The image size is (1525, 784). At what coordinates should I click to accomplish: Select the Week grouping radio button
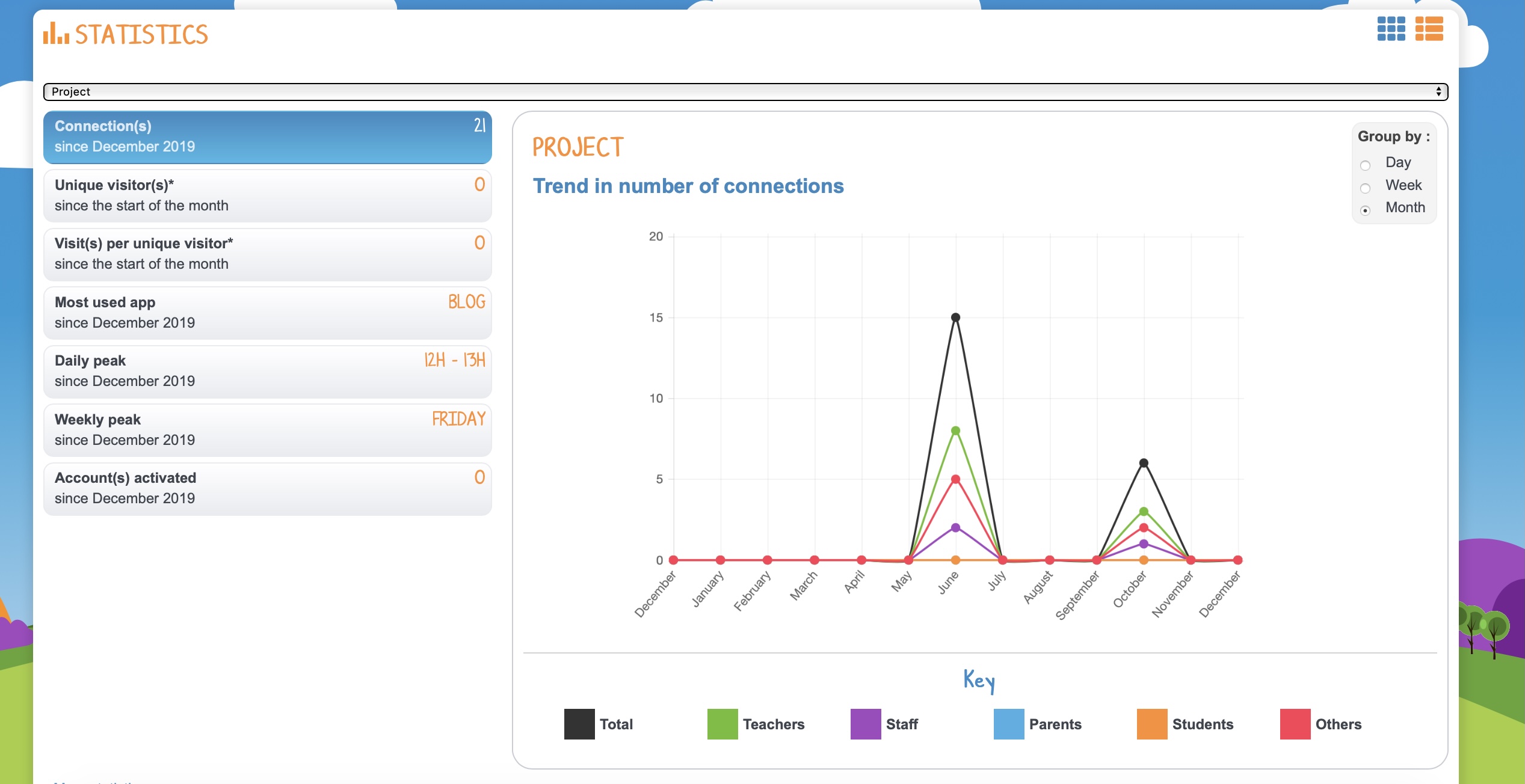[1365, 188]
